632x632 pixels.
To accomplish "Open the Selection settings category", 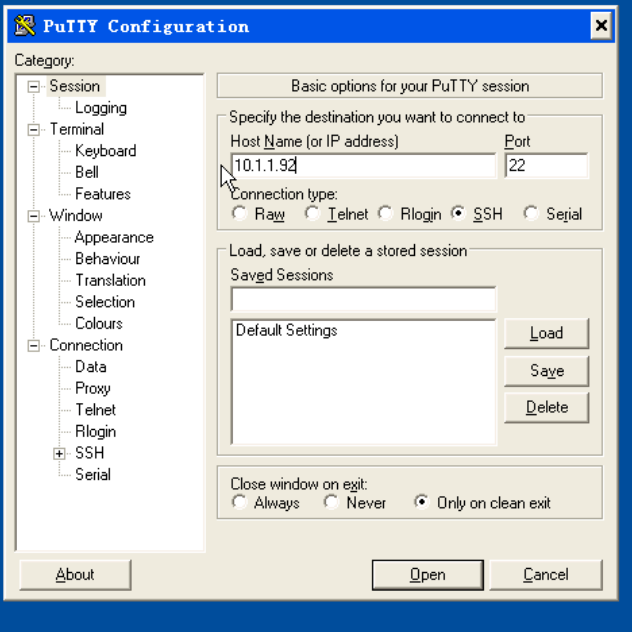I will [x=105, y=302].
